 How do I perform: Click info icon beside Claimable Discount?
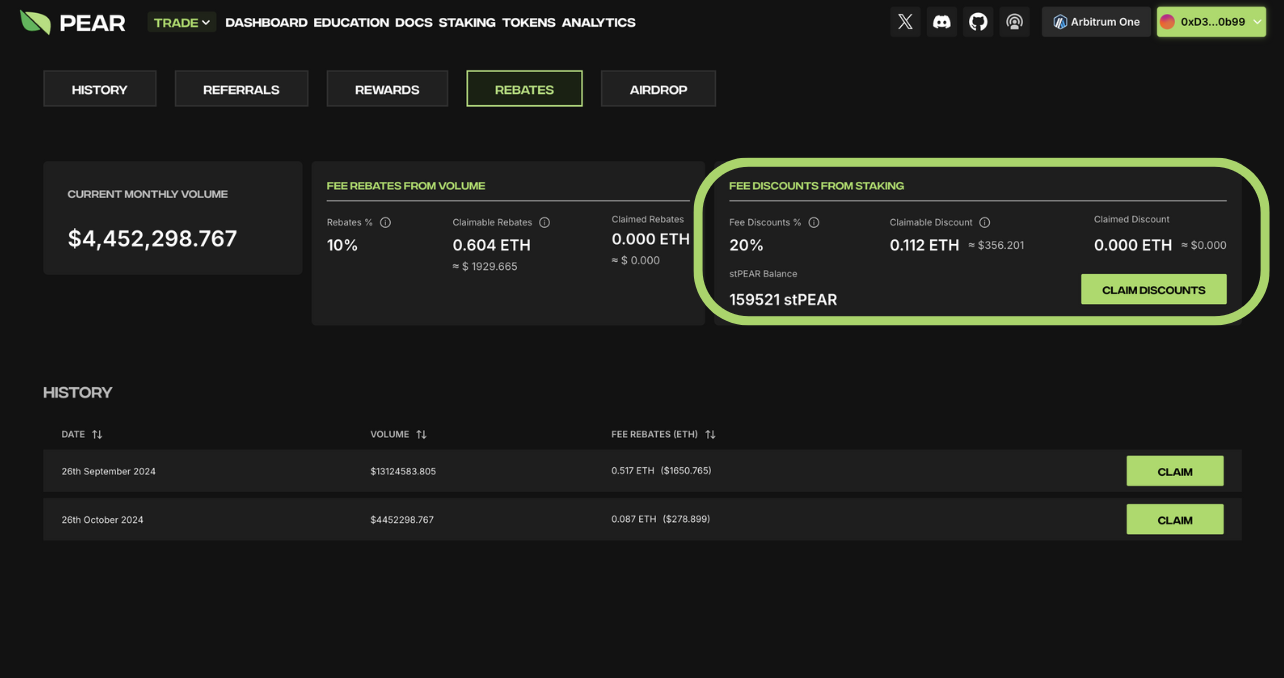coord(985,222)
